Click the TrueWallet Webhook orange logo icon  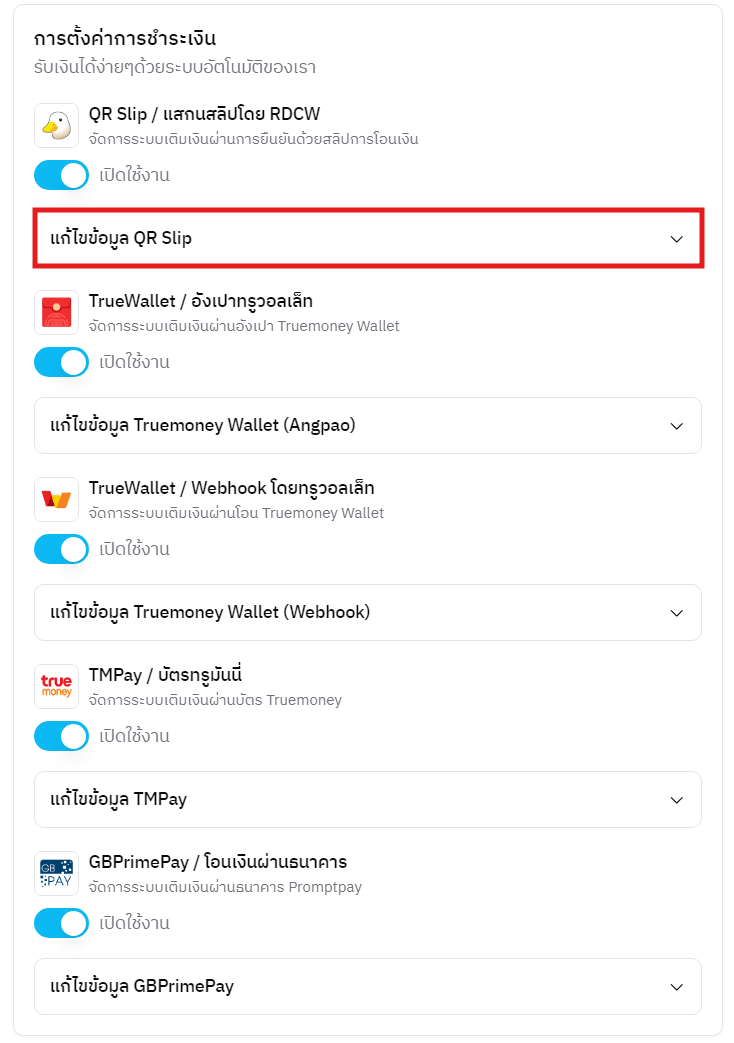56,499
